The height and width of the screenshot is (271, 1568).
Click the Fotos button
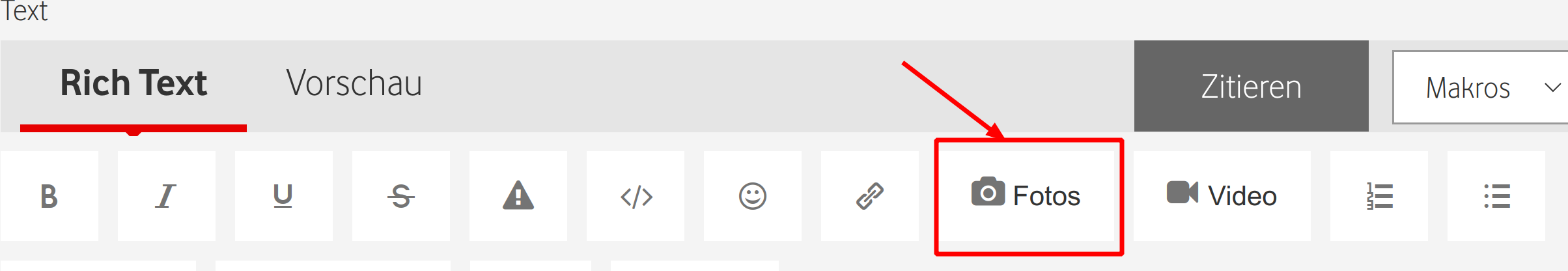coord(1029,196)
